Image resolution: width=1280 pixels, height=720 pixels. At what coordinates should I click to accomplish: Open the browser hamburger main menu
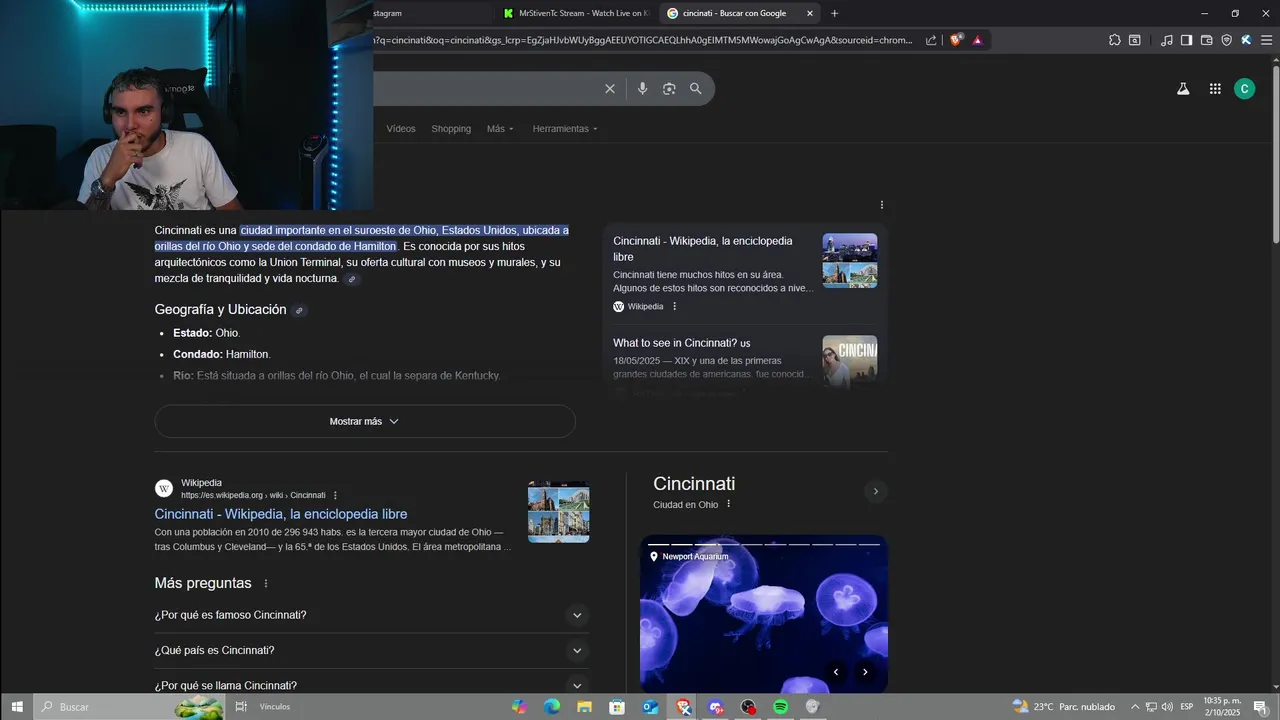pyautogui.click(x=1266, y=40)
